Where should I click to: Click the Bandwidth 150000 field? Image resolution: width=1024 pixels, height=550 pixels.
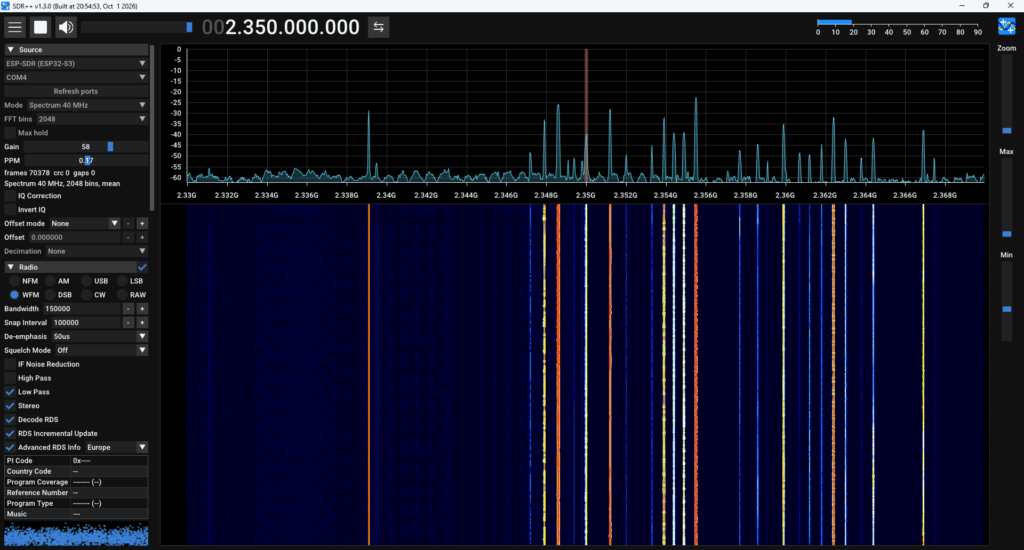[82, 308]
